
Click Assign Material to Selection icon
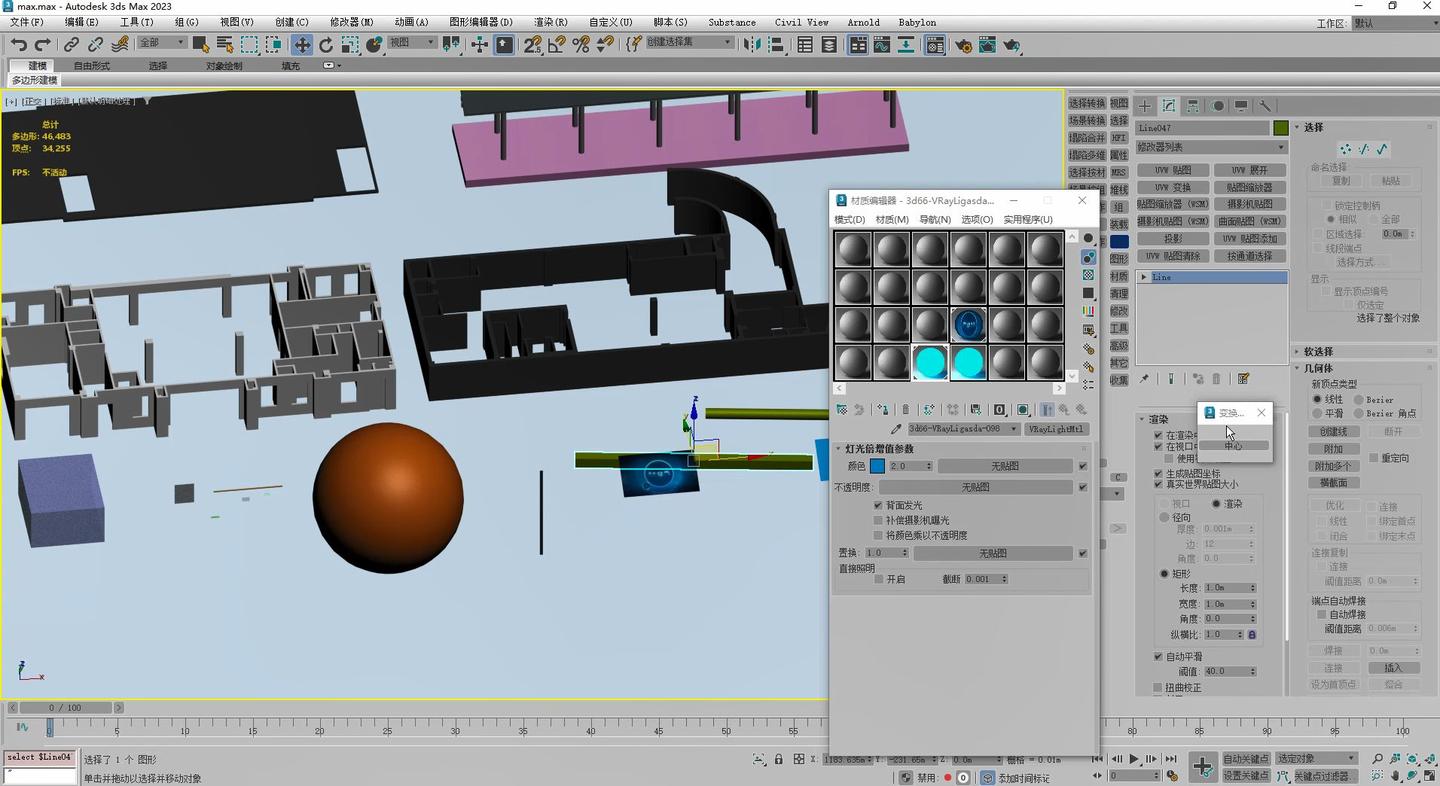point(882,409)
